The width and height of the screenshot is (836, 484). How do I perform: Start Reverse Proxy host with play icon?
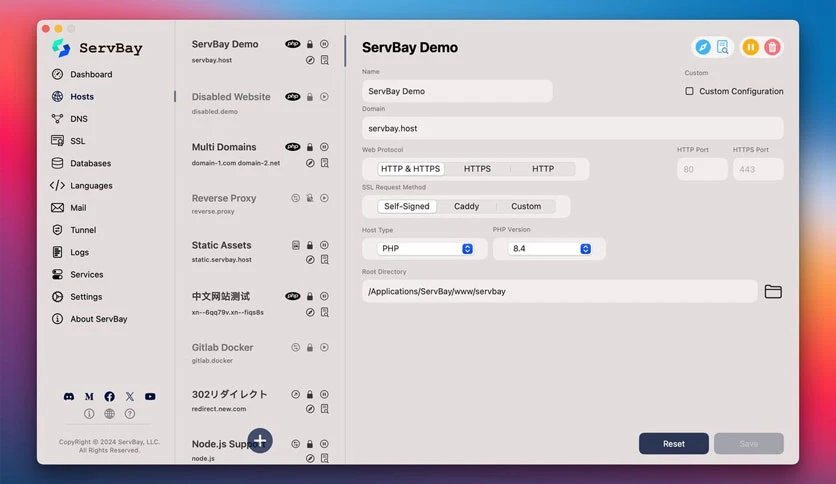[x=324, y=198]
